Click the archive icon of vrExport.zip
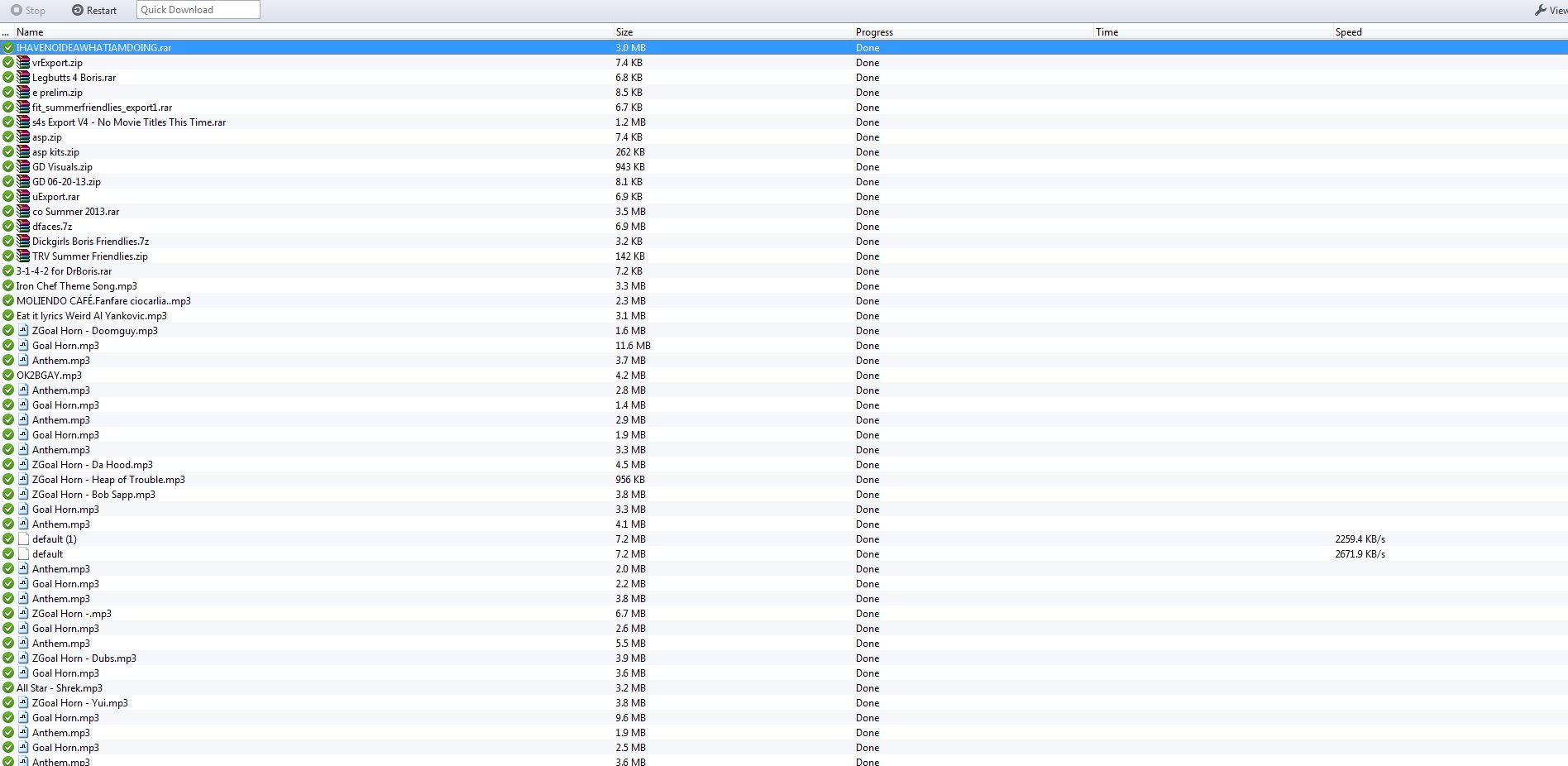 coord(23,63)
